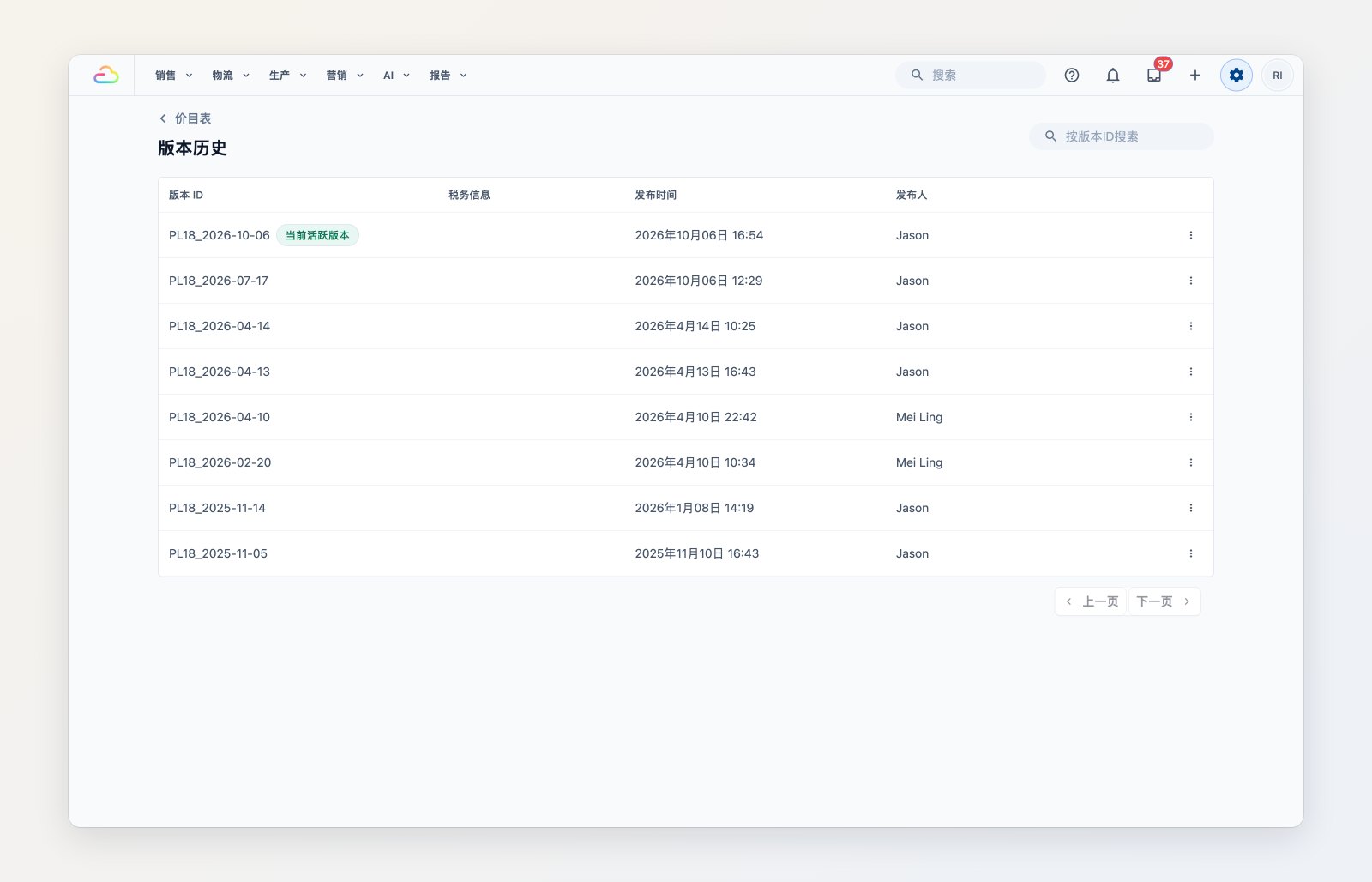Select version PL18_2026-04-13
This screenshot has width=1372, height=882.
point(220,372)
